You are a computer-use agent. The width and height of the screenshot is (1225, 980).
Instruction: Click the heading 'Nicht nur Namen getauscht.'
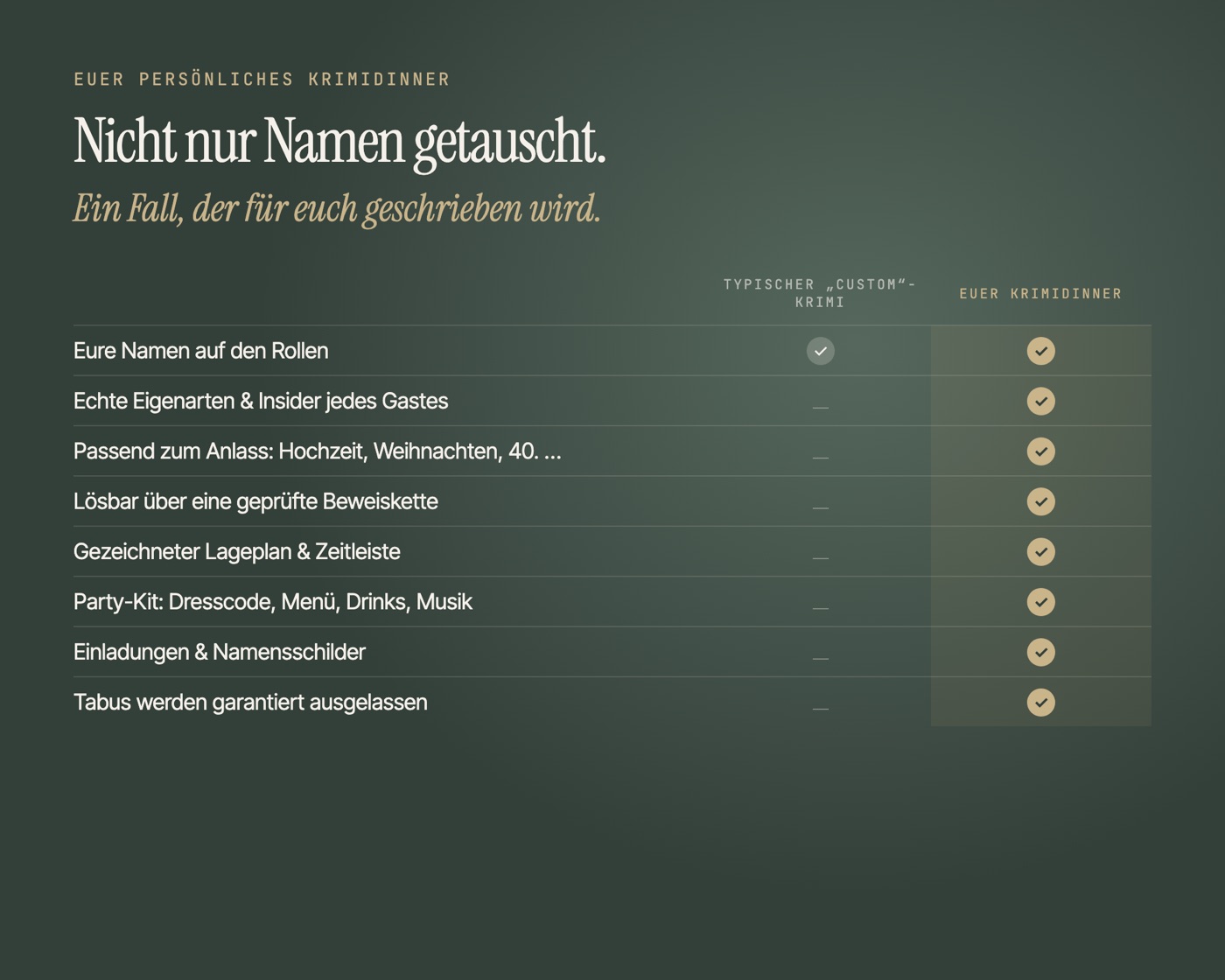(339, 142)
